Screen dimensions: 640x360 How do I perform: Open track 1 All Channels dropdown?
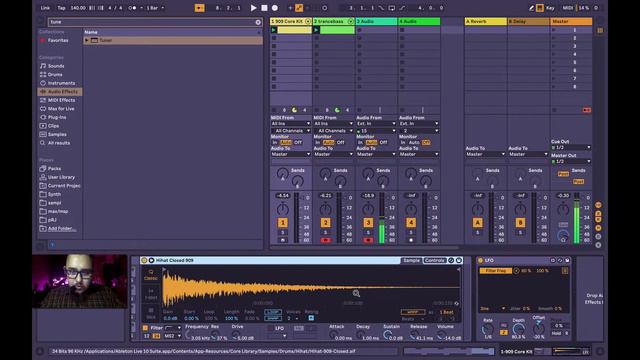click(x=291, y=131)
